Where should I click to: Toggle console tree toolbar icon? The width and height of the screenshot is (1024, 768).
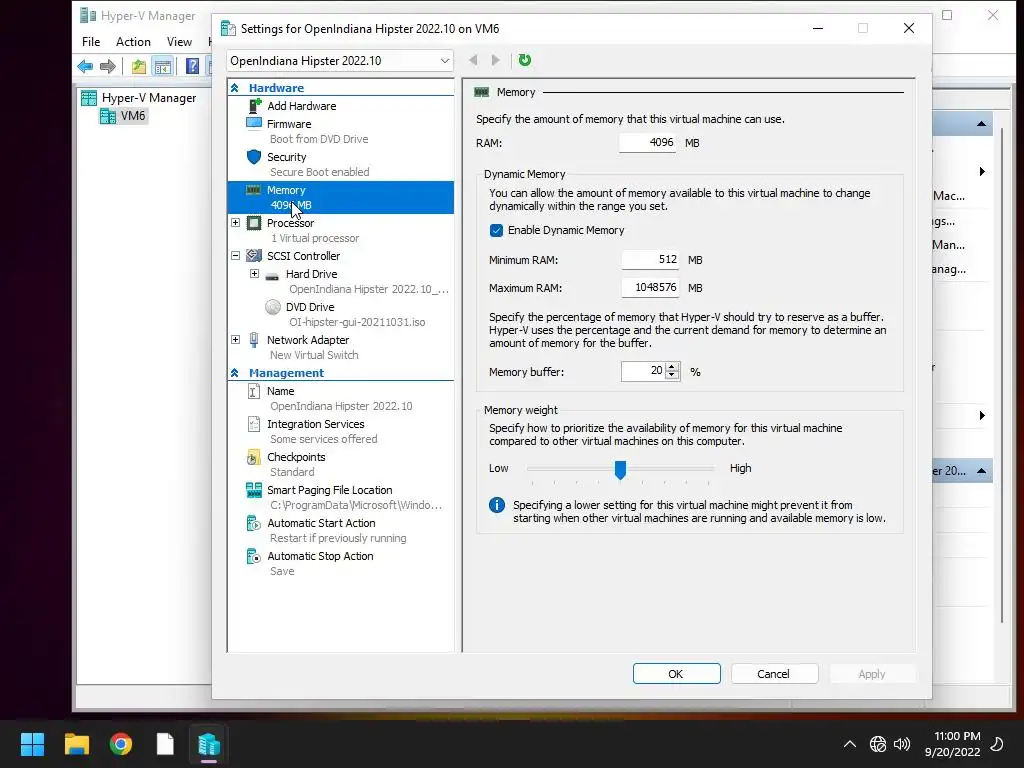(x=162, y=66)
